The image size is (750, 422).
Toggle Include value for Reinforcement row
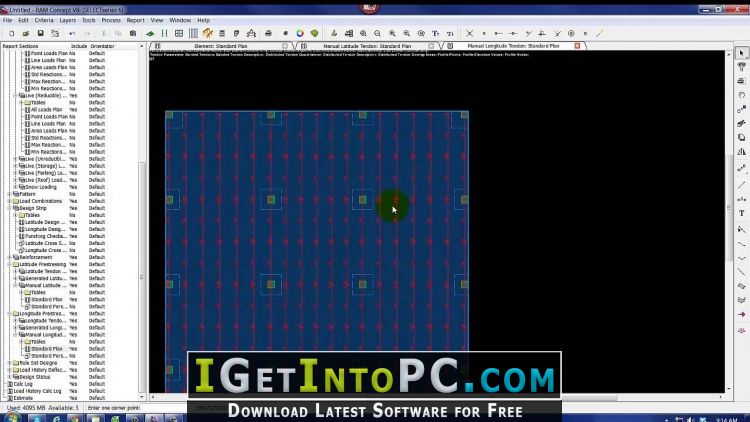tap(73, 257)
